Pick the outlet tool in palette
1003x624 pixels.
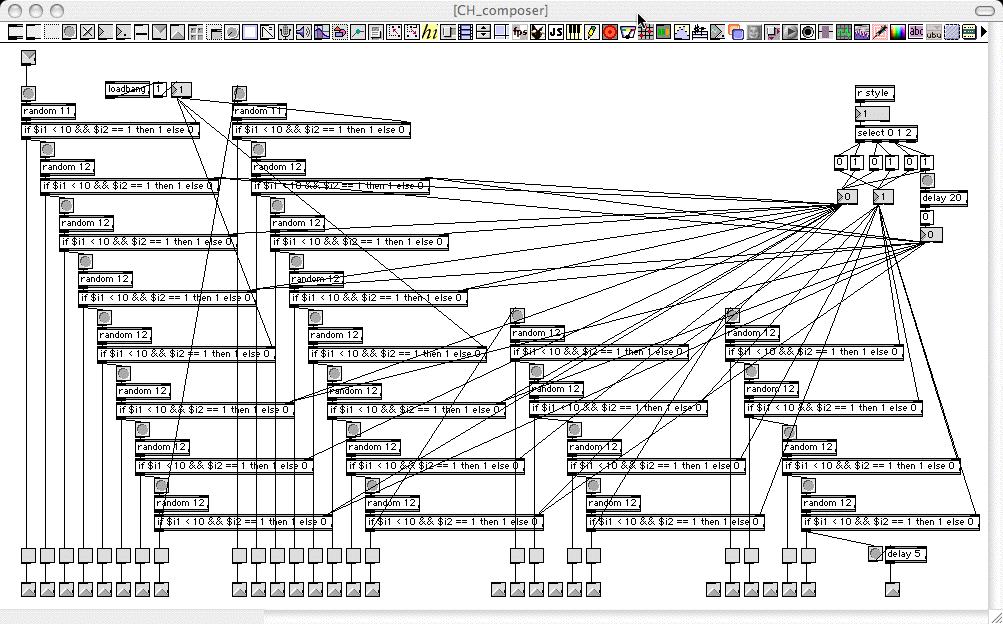[177, 31]
